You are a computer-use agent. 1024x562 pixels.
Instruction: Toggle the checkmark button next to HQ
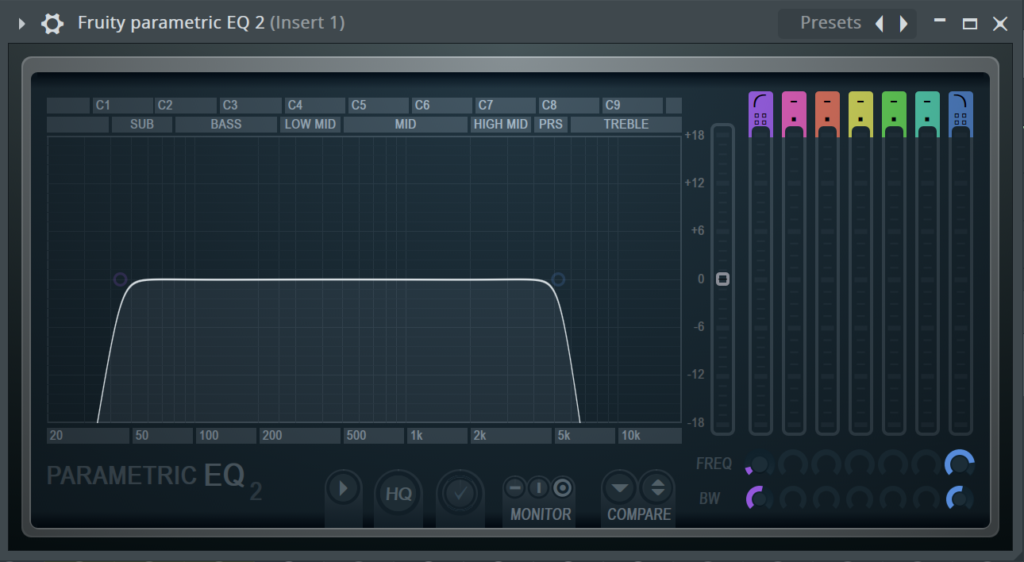[x=460, y=493]
